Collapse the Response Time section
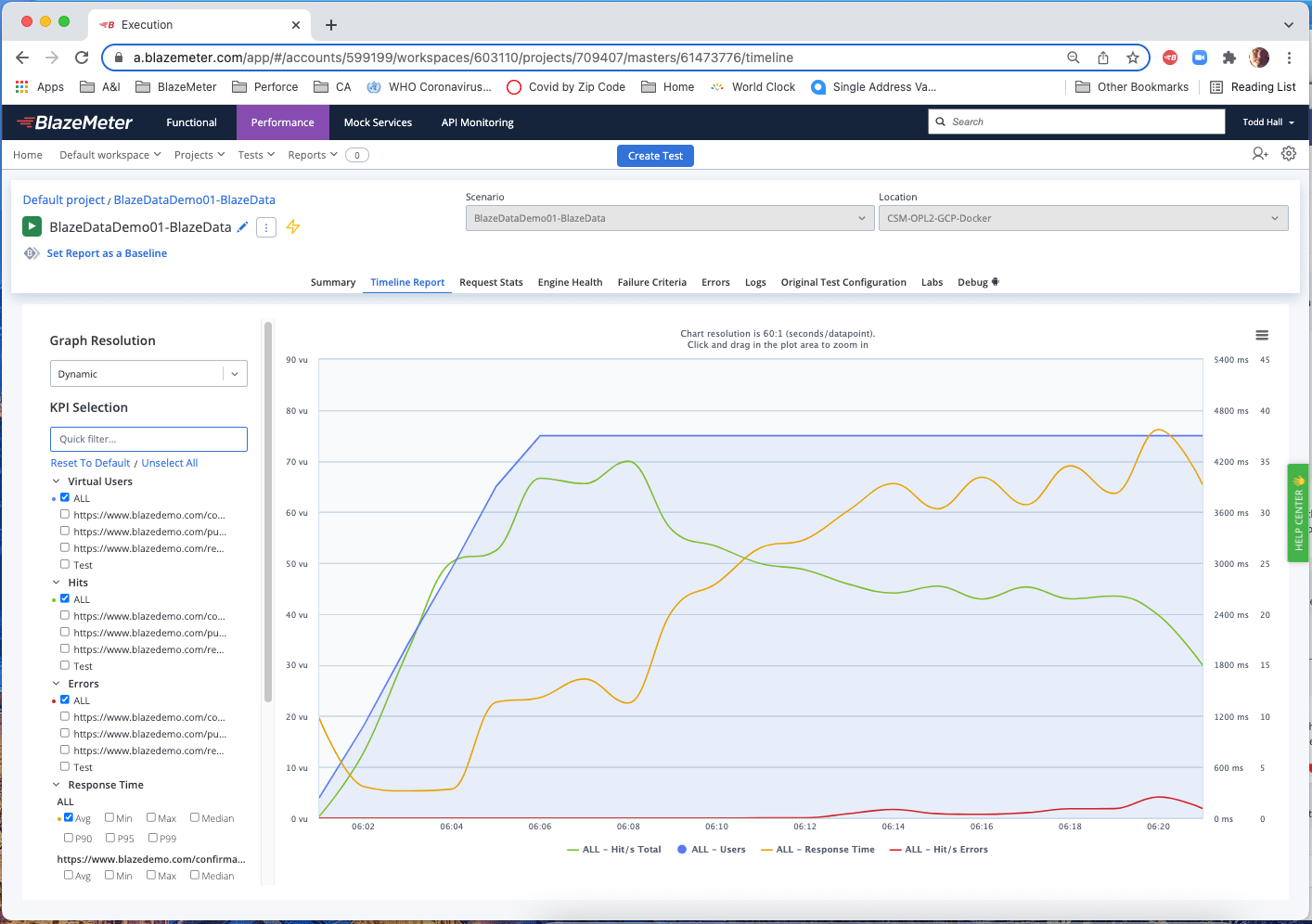 click(x=57, y=785)
